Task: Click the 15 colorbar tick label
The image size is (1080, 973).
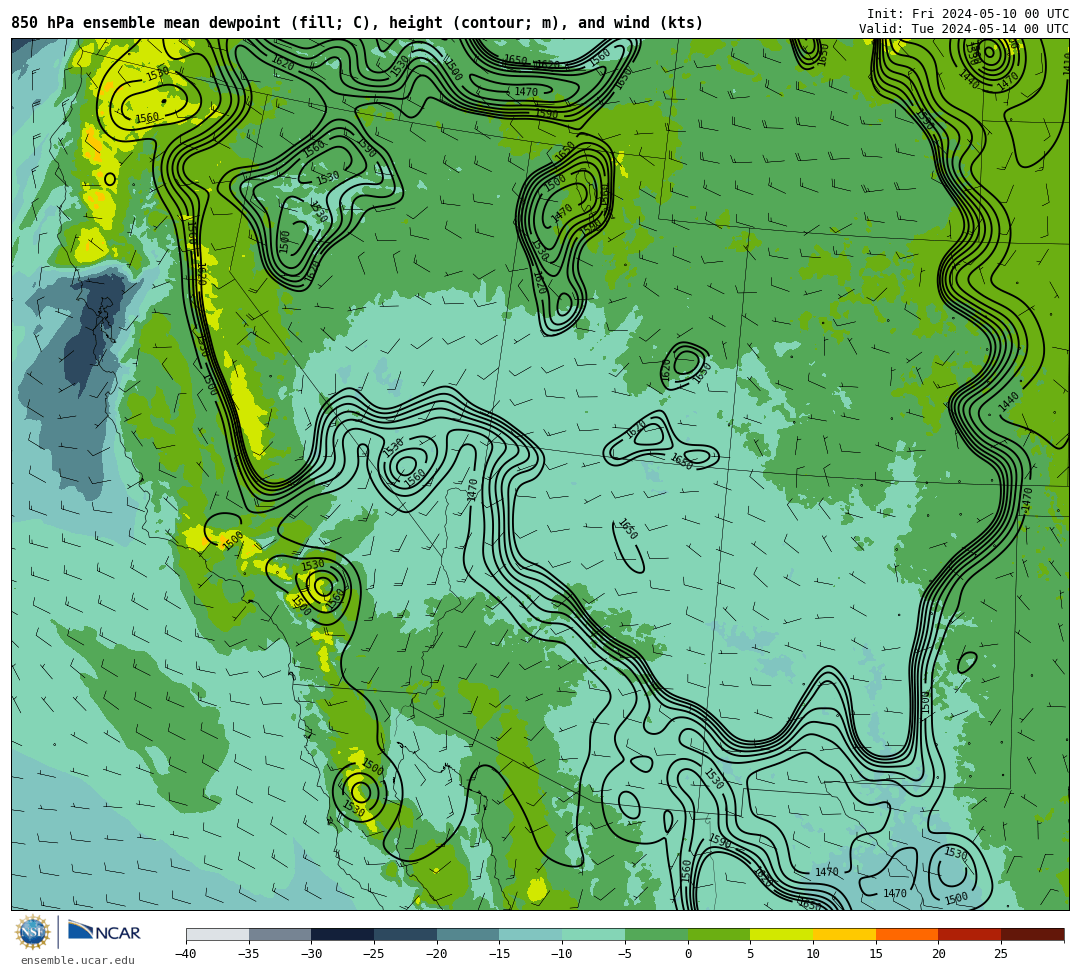Action: [x=876, y=954]
